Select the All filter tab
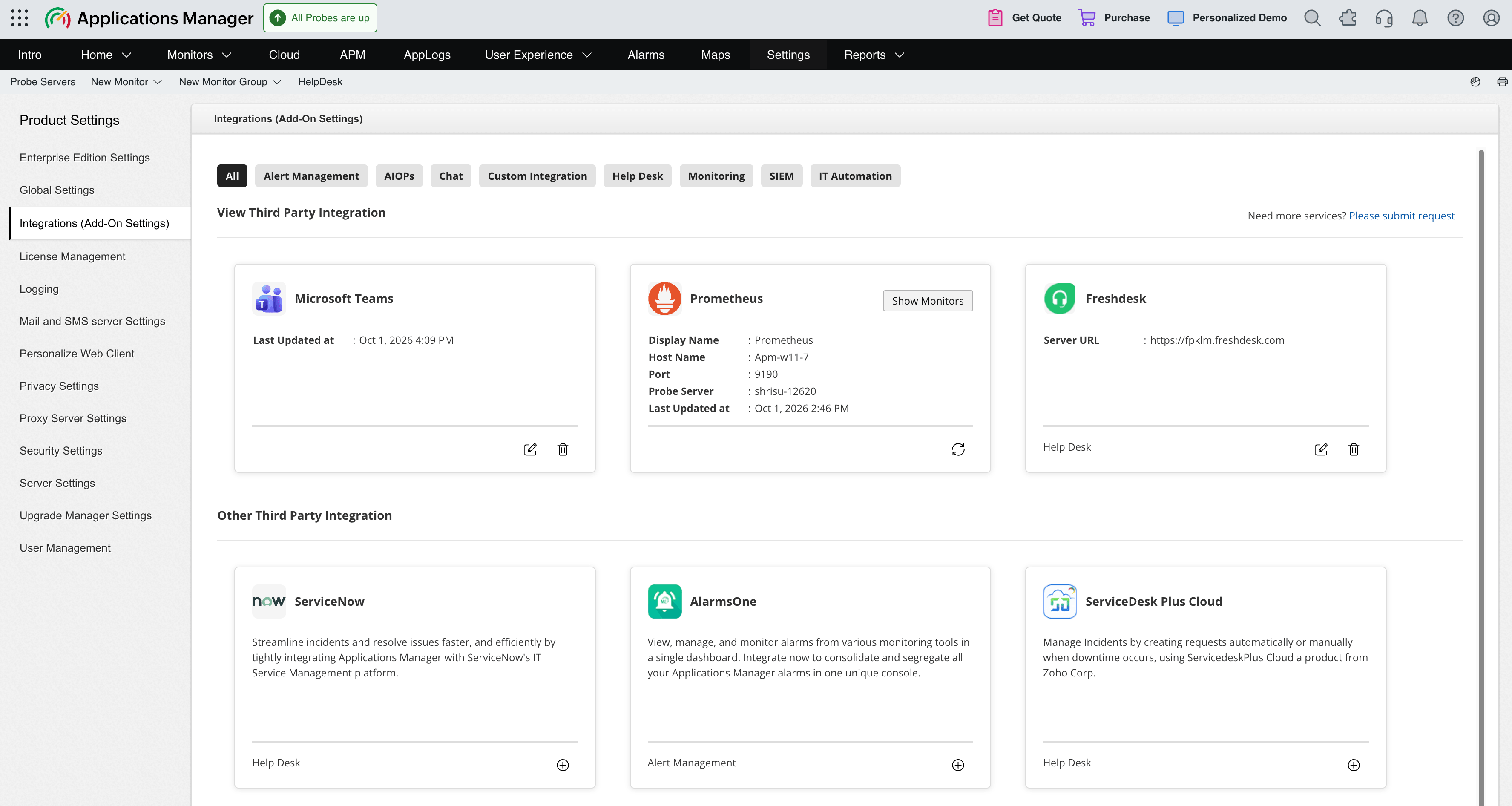The image size is (1512, 806). tap(232, 176)
